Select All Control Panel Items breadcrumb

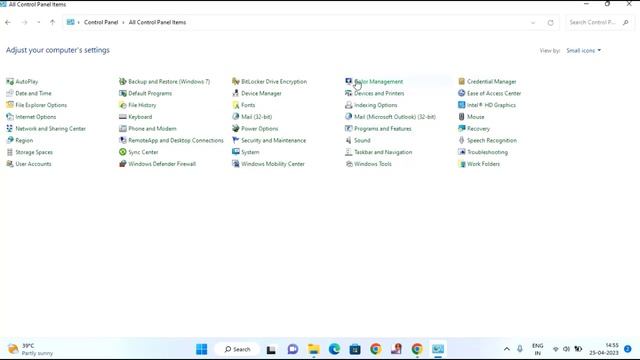[x=157, y=22]
